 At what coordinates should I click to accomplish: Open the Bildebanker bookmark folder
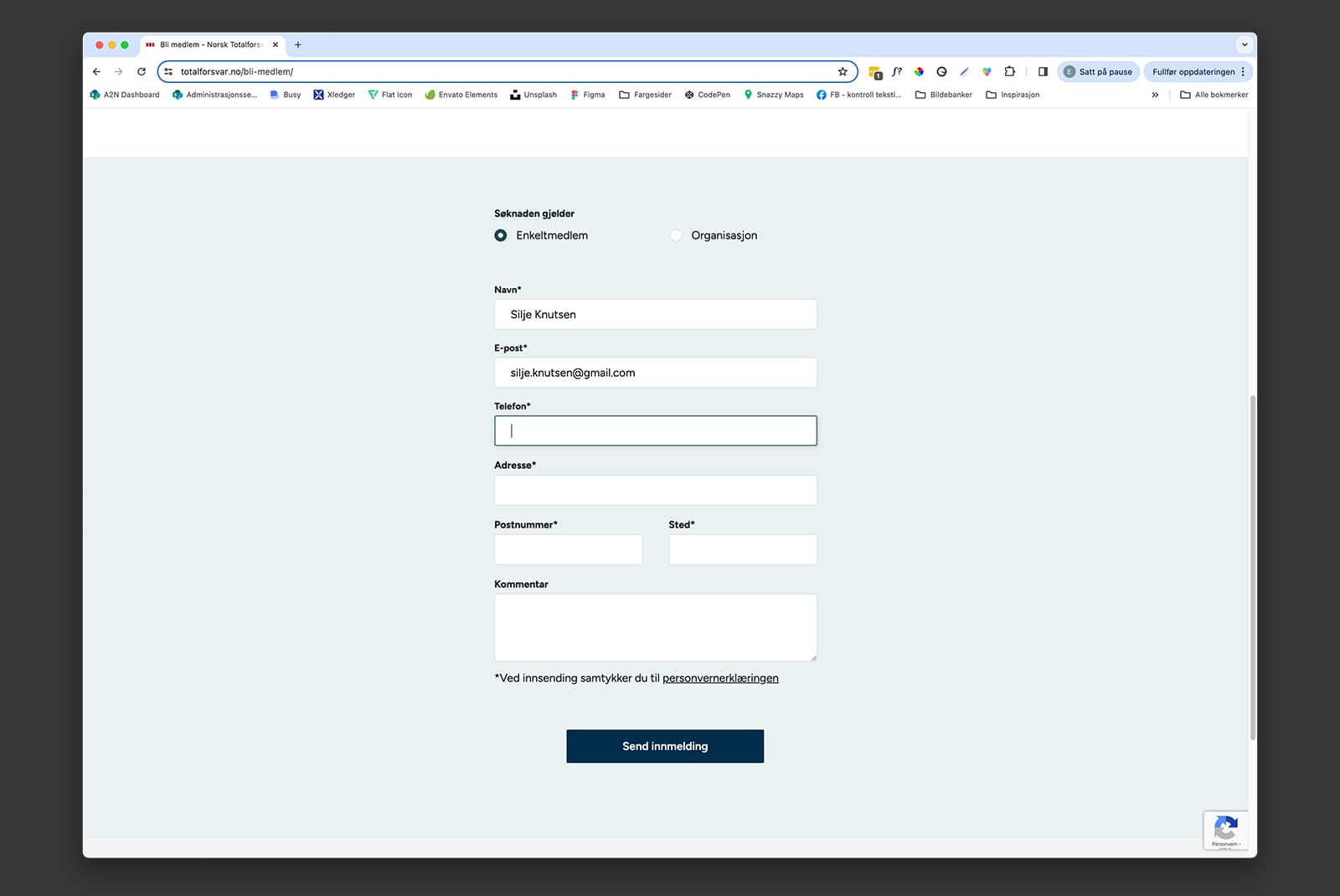click(944, 95)
